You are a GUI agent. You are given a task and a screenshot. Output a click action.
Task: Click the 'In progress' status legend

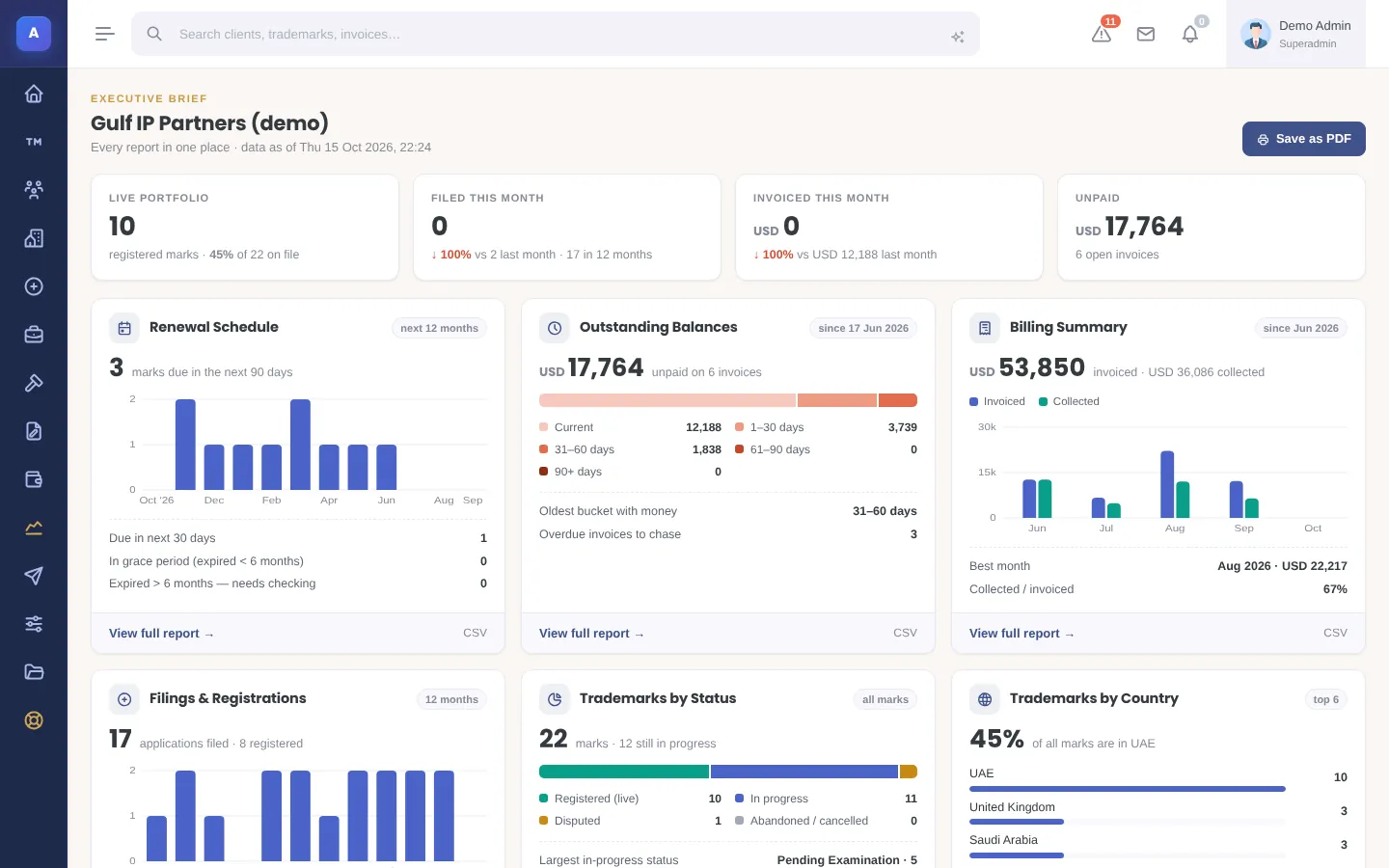(x=826, y=799)
